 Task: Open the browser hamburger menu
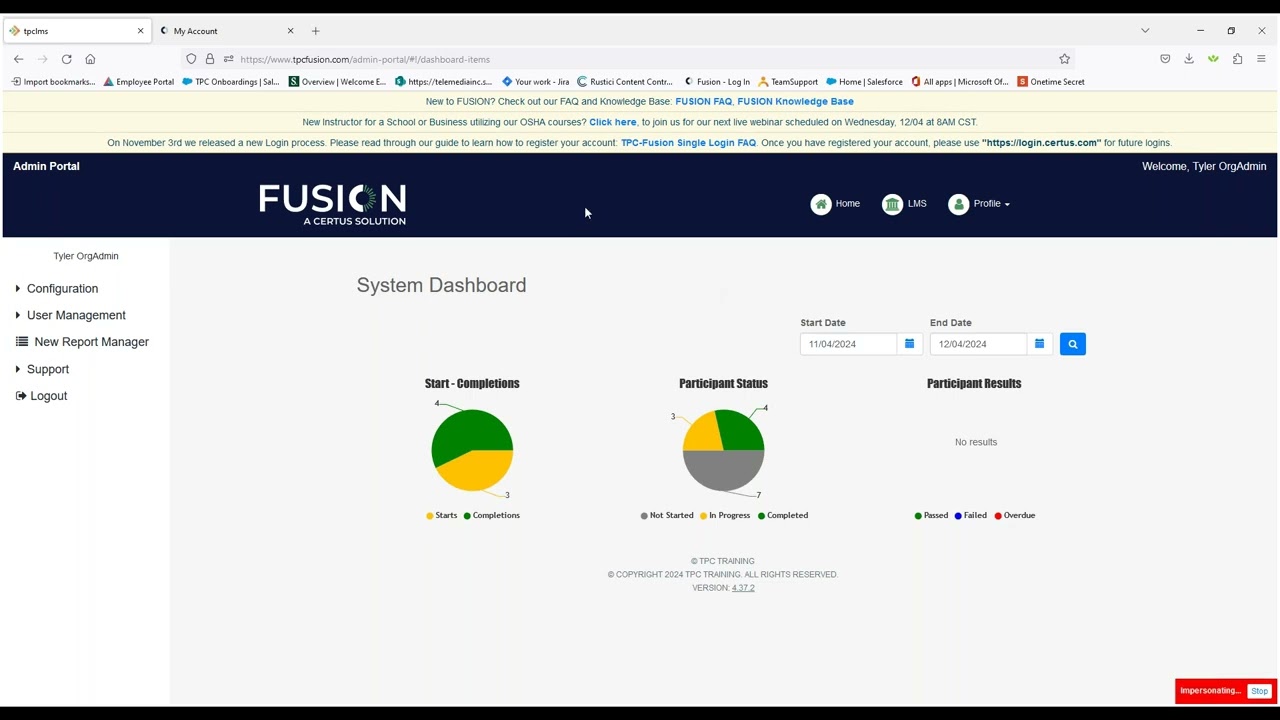point(1261,59)
